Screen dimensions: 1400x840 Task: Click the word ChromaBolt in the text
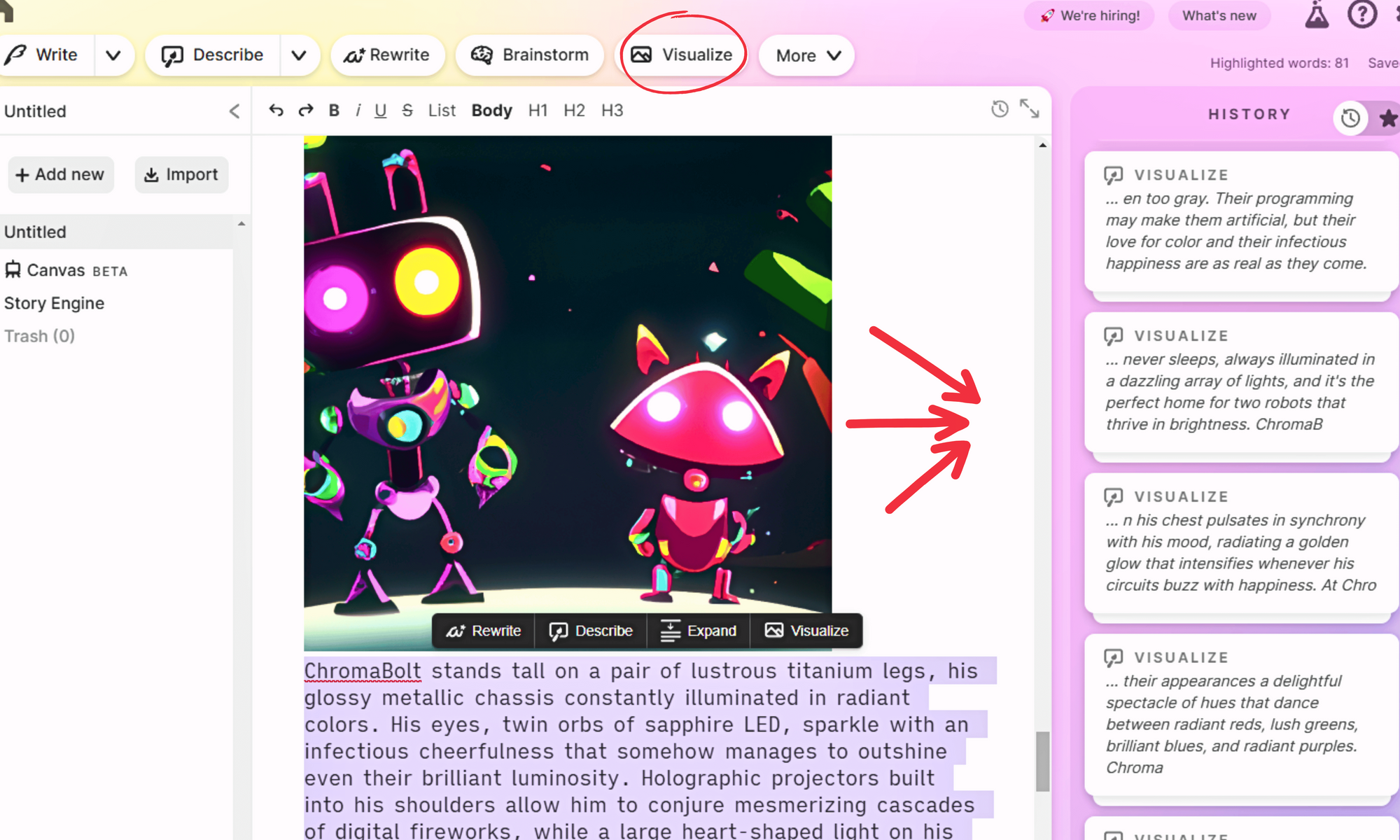click(363, 671)
